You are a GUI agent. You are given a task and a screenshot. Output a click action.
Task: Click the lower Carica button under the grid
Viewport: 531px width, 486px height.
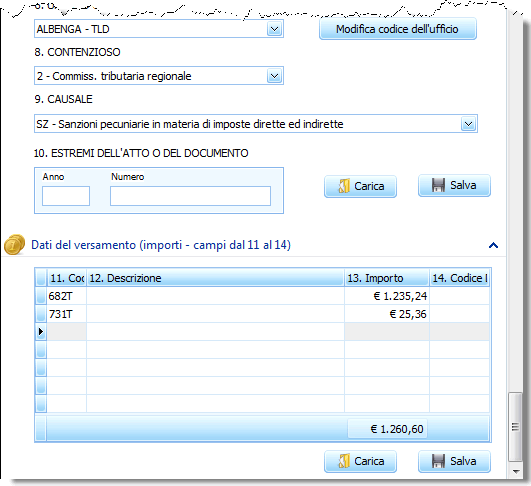(360, 461)
